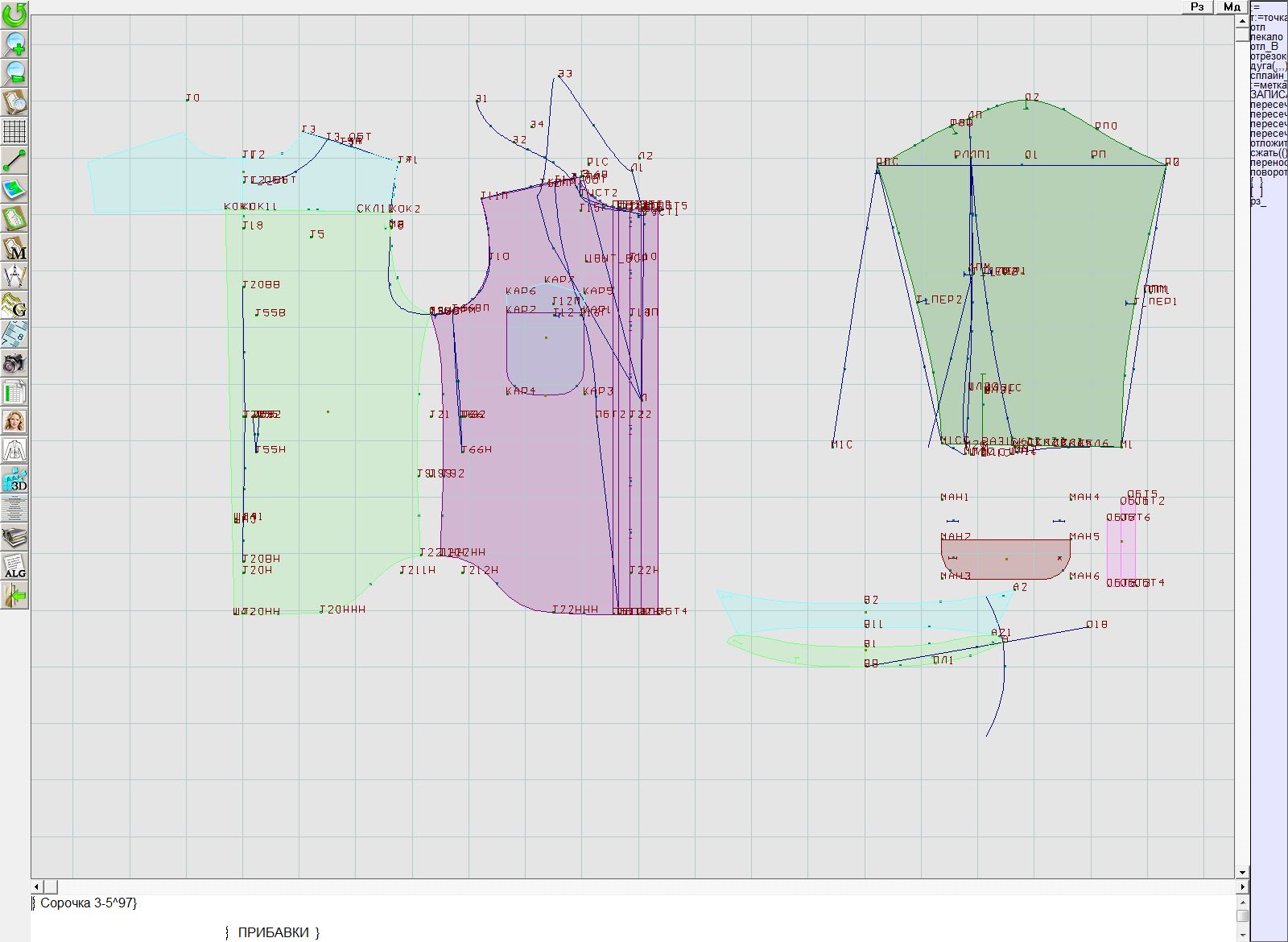Select 'лекало' in the command list
The height and width of the screenshot is (942, 1288).
1266,37
